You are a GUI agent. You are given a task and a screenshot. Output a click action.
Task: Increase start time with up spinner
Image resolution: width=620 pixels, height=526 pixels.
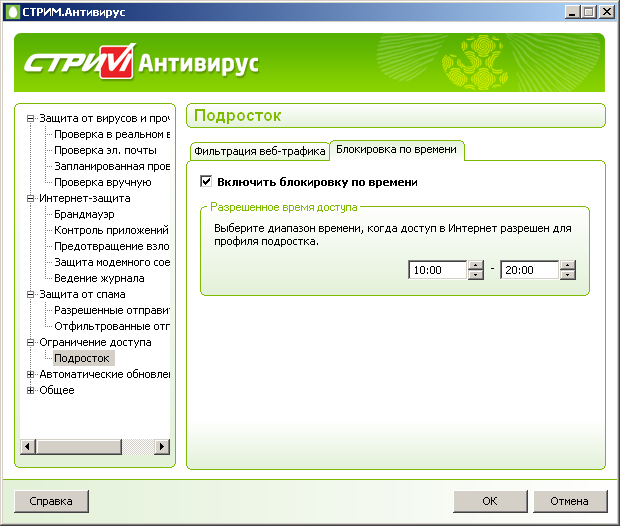(476, 265)
